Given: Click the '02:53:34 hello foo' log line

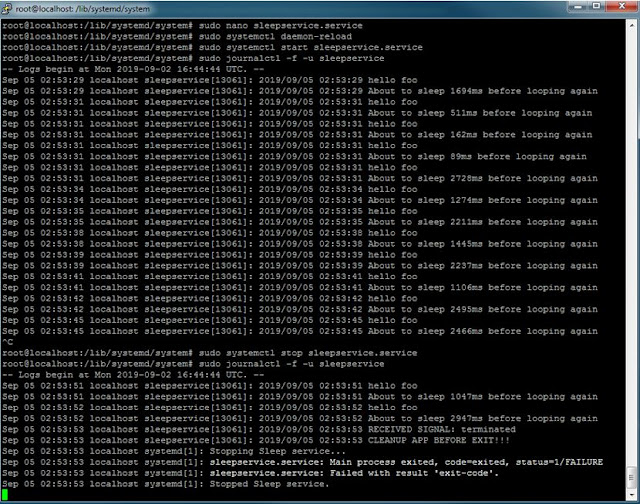Looking at the screenshot, I should 210,189.
